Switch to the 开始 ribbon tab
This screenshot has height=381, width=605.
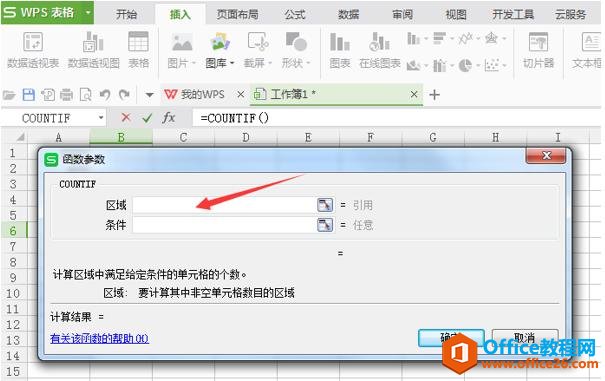[x=126, y=15]
